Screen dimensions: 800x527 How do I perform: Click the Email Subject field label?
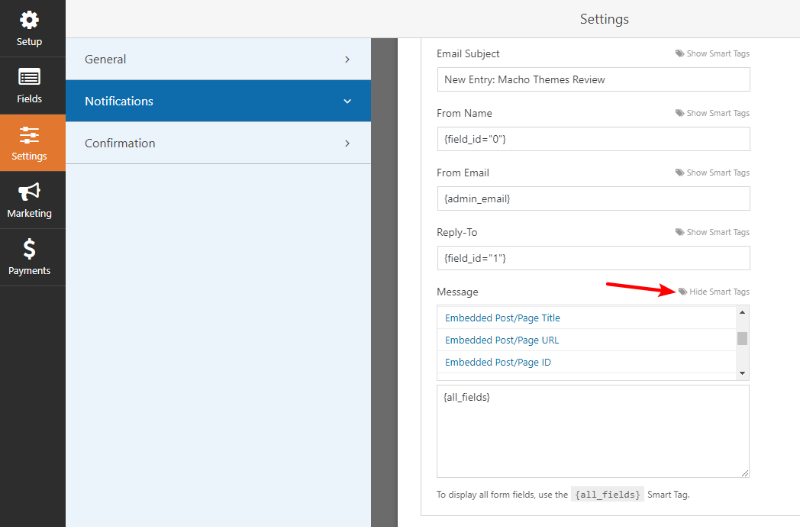point(468,54)
